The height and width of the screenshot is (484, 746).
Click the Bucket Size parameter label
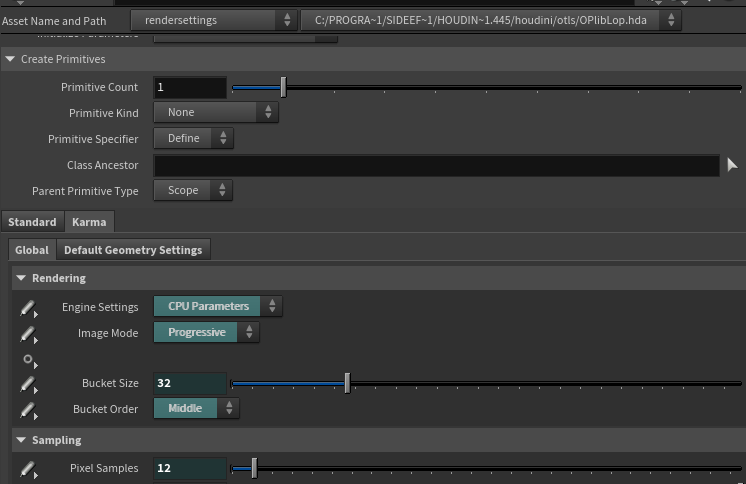click(x=110, y=383)
